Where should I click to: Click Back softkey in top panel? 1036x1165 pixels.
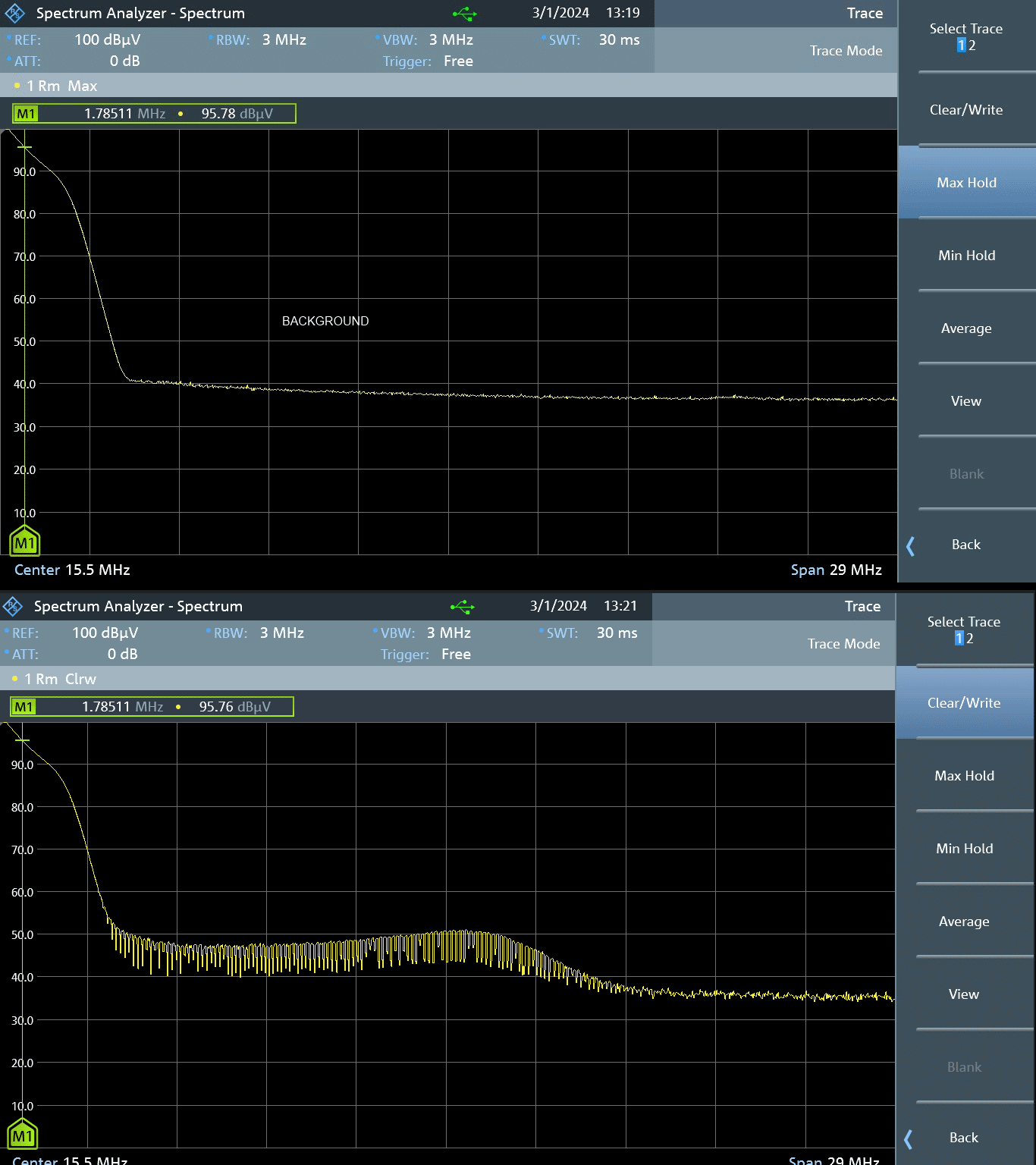966,545
